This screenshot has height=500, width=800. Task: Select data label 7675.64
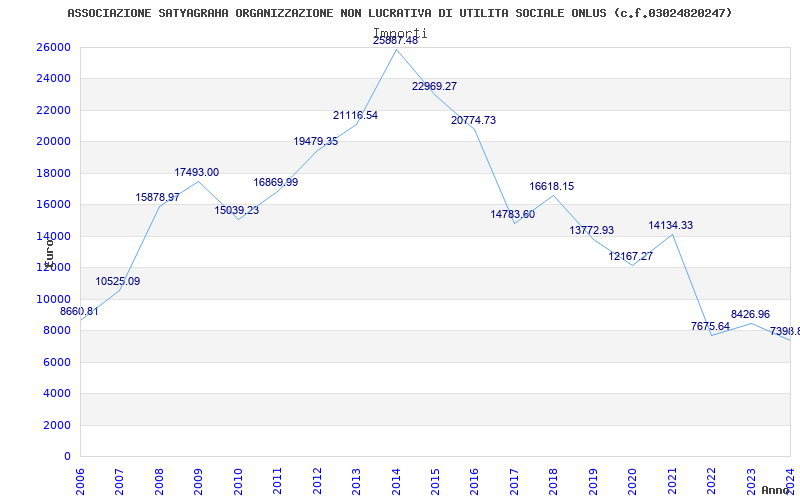pos(710,326)
